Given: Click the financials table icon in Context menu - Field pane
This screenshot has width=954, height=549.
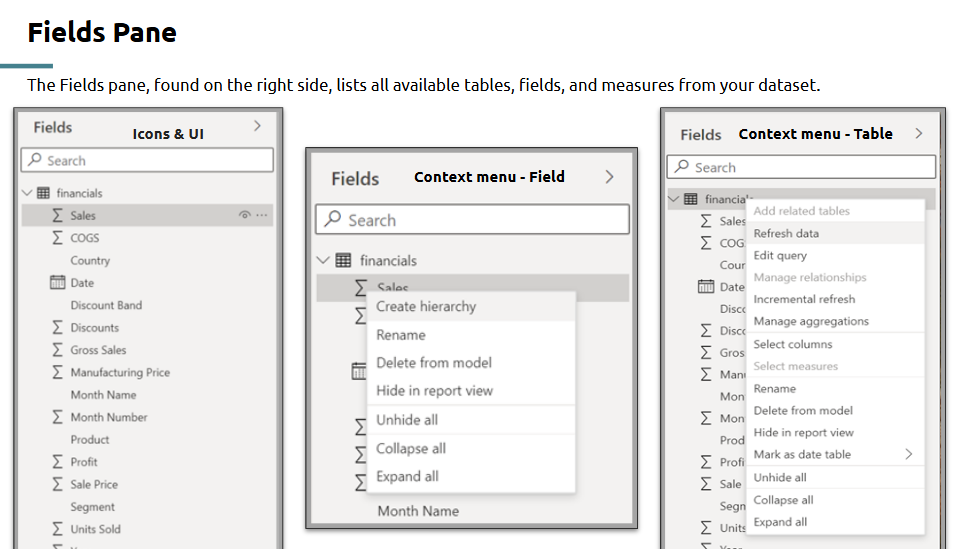Looking at the screenshot, I should pyautogui.click(x=343, y=261).
